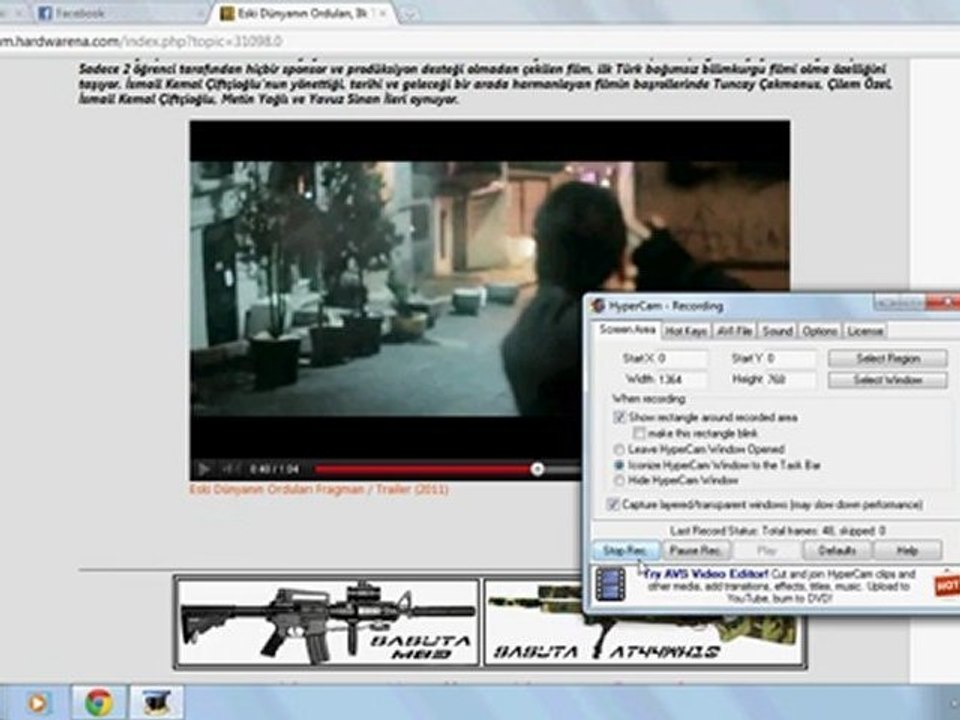Toggle Show rectangle around recorded area
The image size is (960, 720).
621,417
